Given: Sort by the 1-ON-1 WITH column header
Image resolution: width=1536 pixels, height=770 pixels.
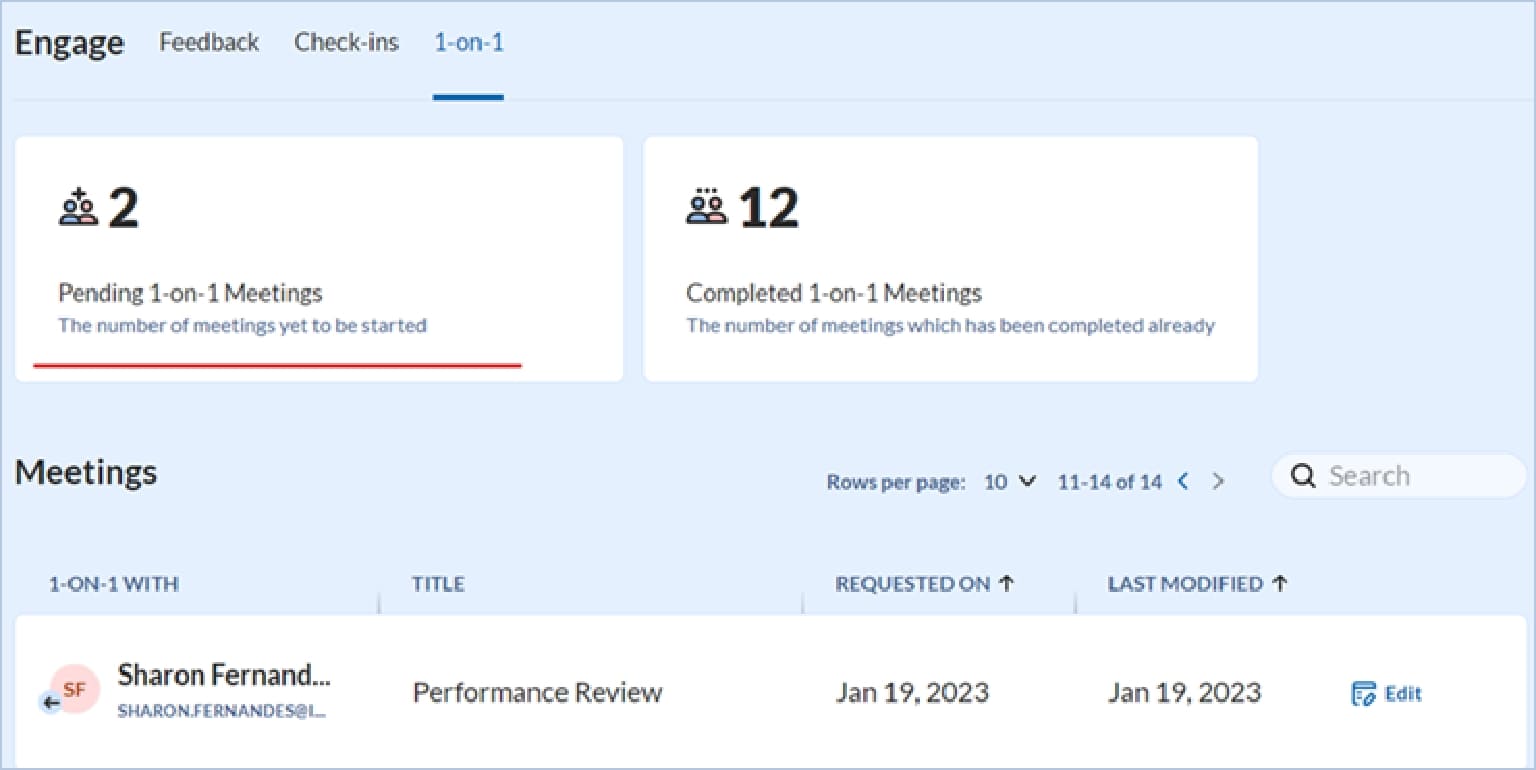Looking at the screenshot, I should click(x=114, y=585).
